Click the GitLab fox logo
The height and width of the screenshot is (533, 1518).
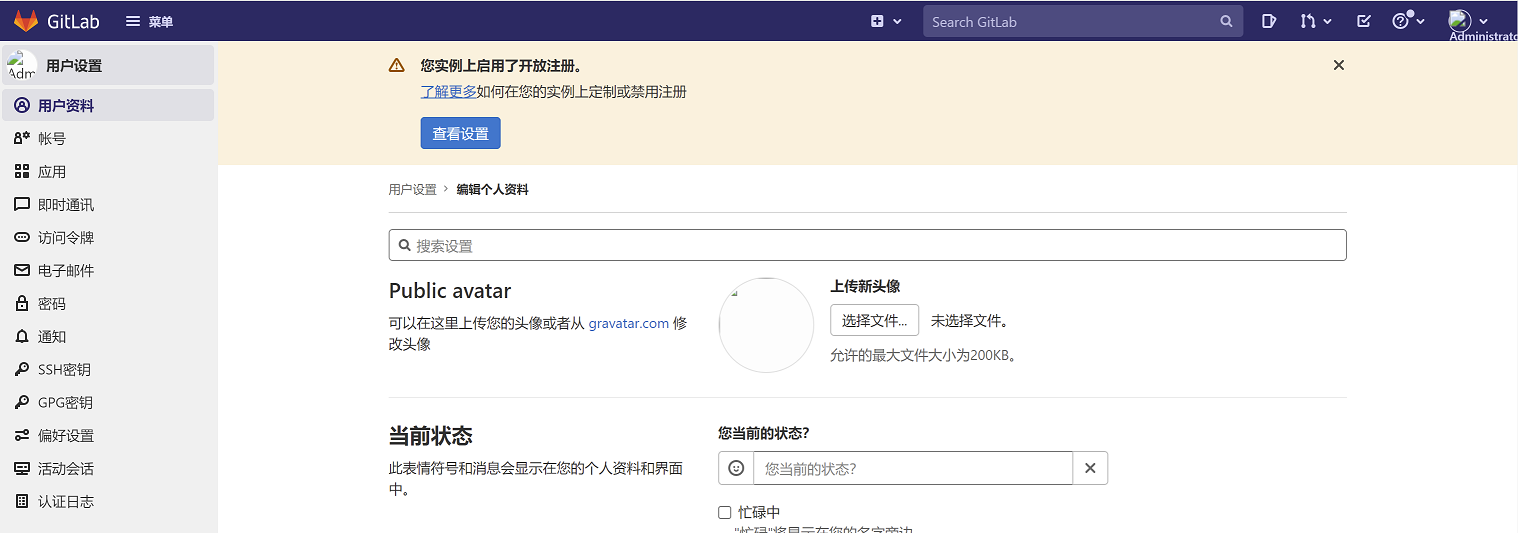coord(26,21)
